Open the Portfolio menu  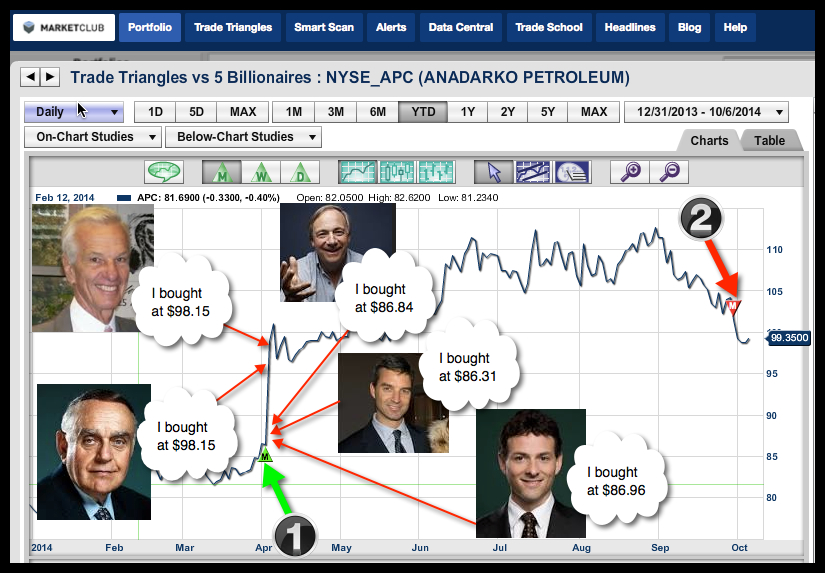pyautogui.click(x=149, y=27)
